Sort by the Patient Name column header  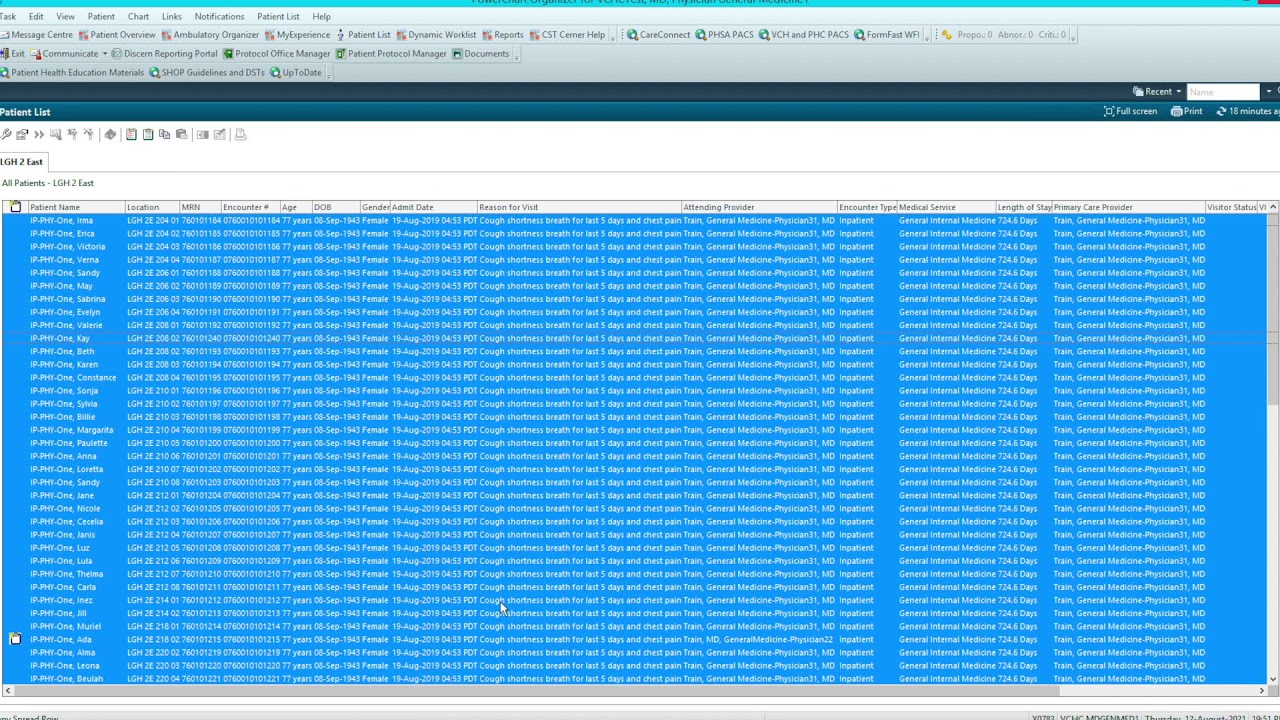pos(76,208)
